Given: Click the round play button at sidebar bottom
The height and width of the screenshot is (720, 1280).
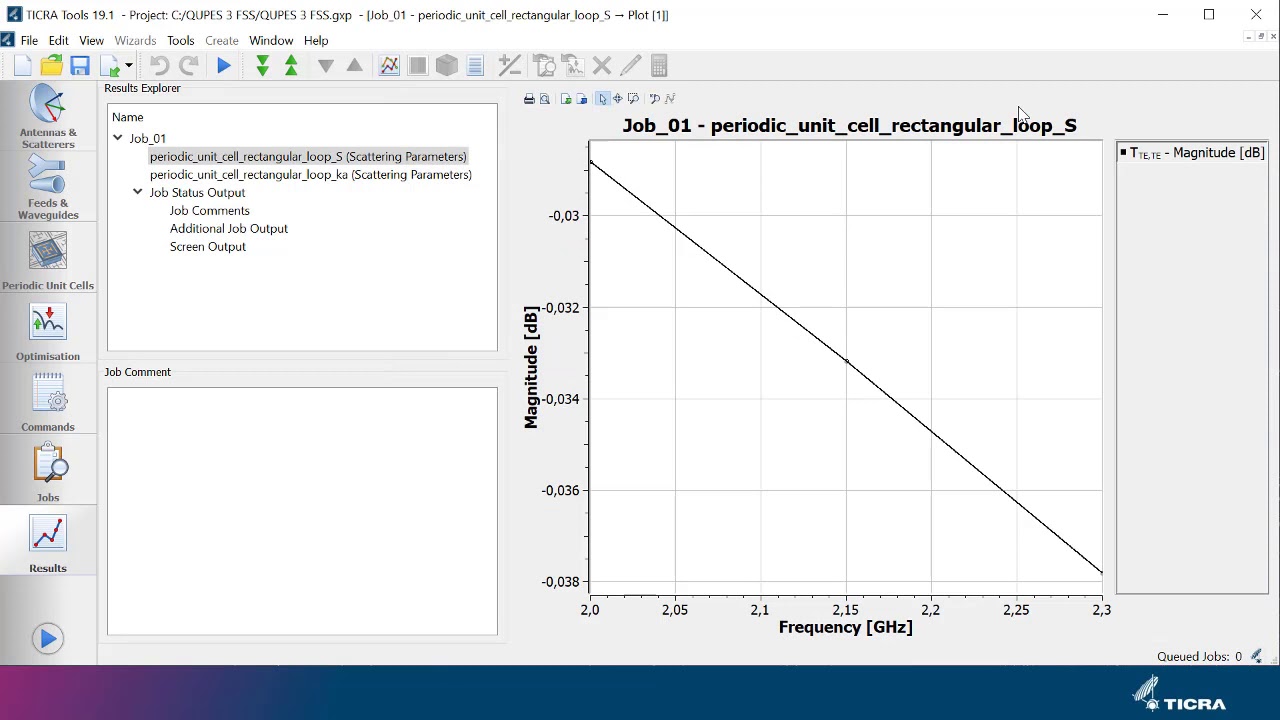Looking at the screenshot, I should (x=48, y=639).
